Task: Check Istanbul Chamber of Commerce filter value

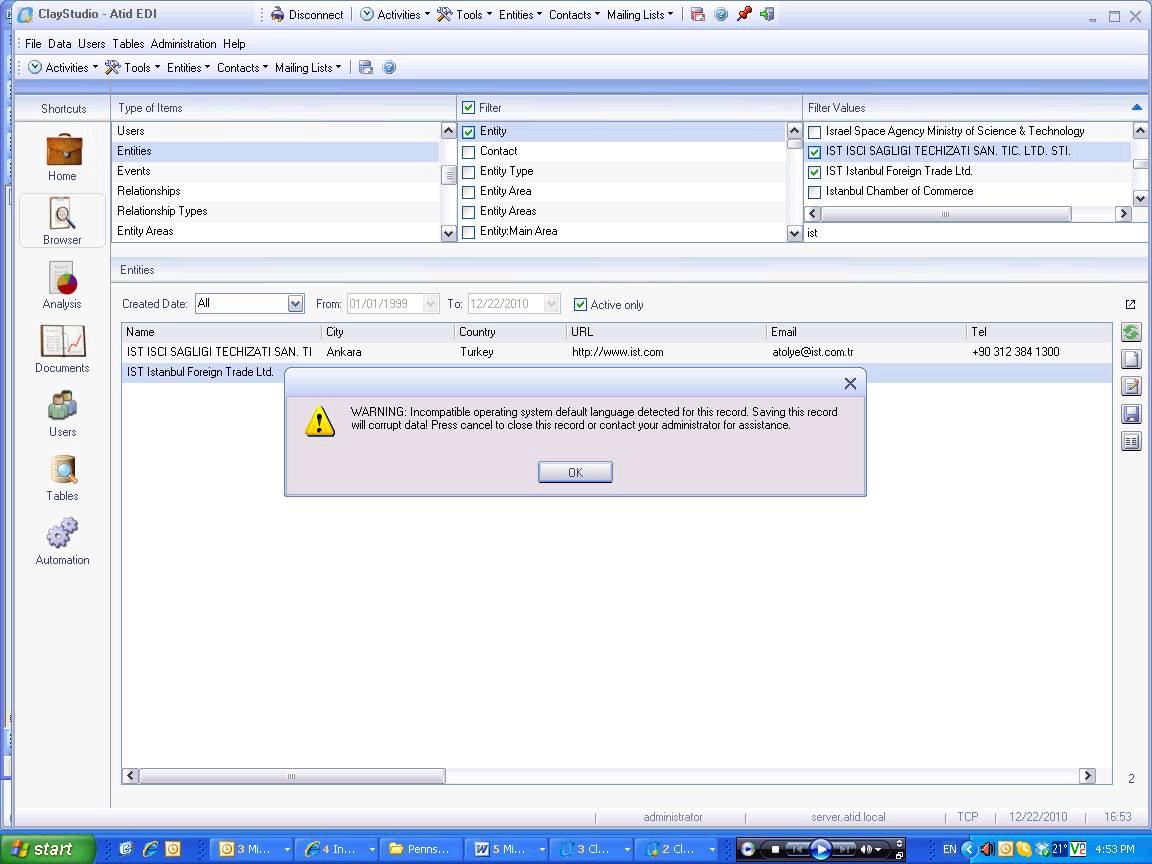Action: tap(814, 192)
